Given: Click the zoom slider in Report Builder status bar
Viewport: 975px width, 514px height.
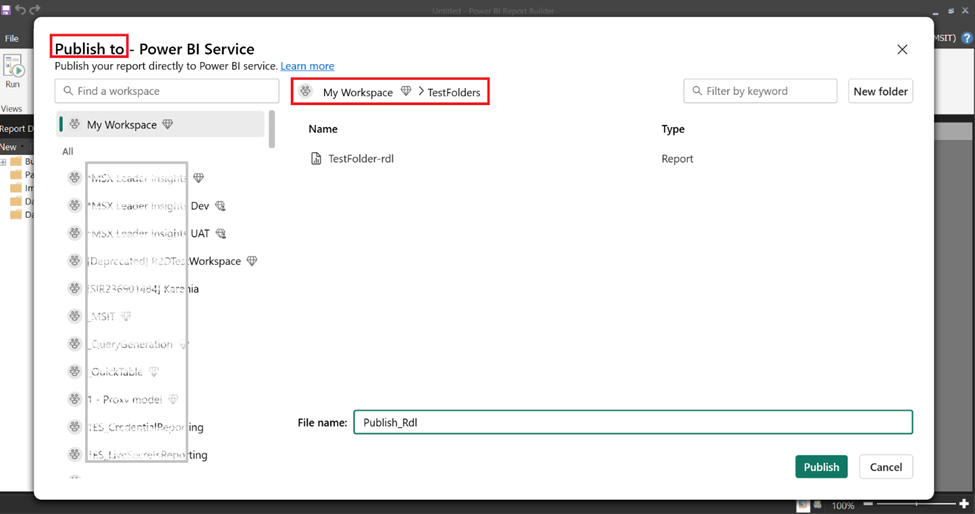Looking at the screenshot, I should coord(917,504).
